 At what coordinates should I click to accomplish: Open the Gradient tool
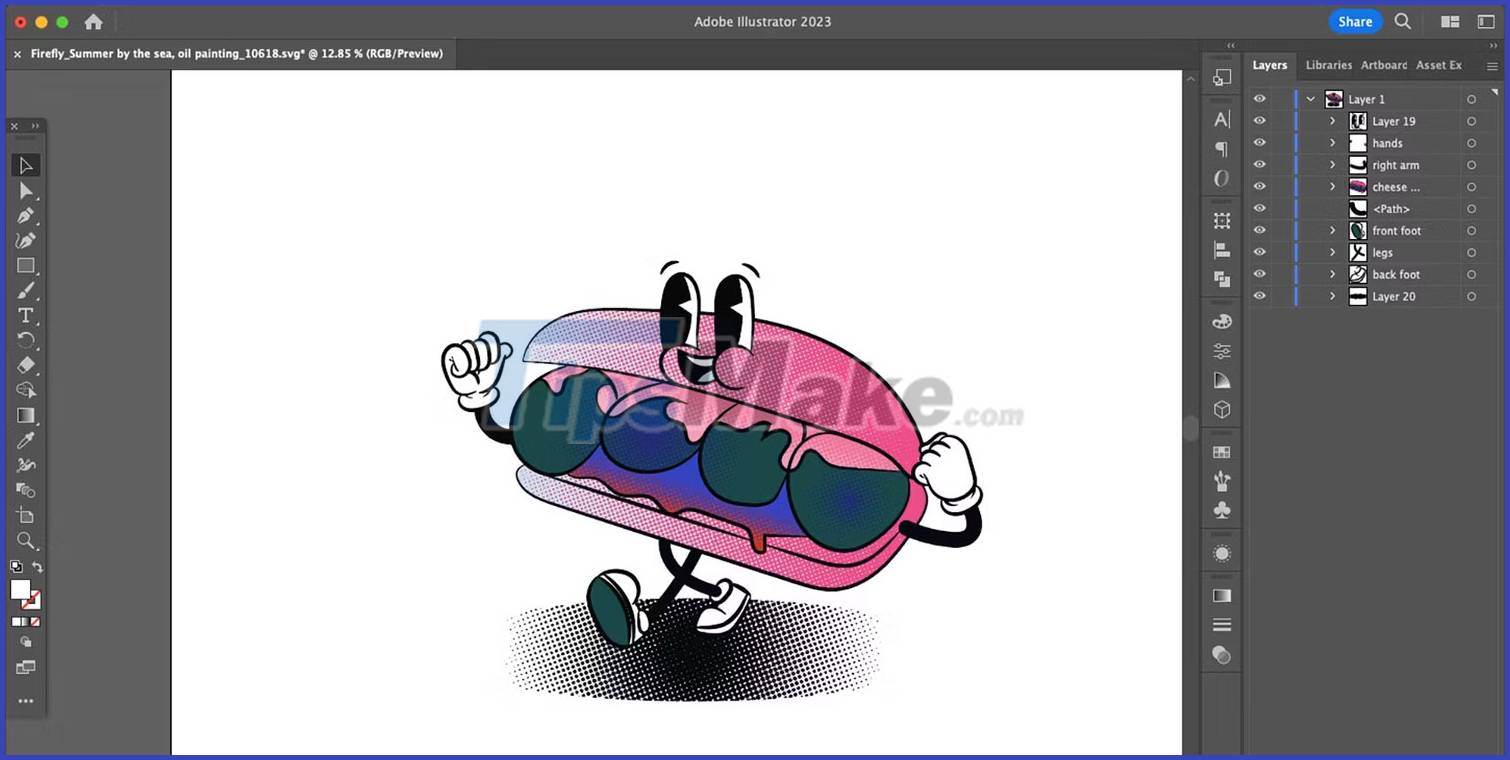(x=25, y=415)
